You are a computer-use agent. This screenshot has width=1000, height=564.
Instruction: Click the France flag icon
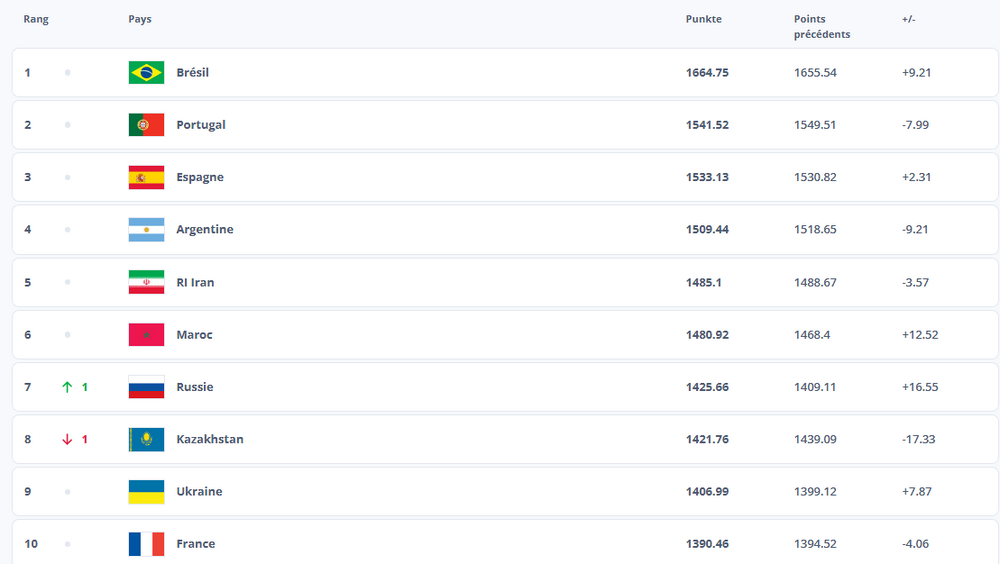146,544
